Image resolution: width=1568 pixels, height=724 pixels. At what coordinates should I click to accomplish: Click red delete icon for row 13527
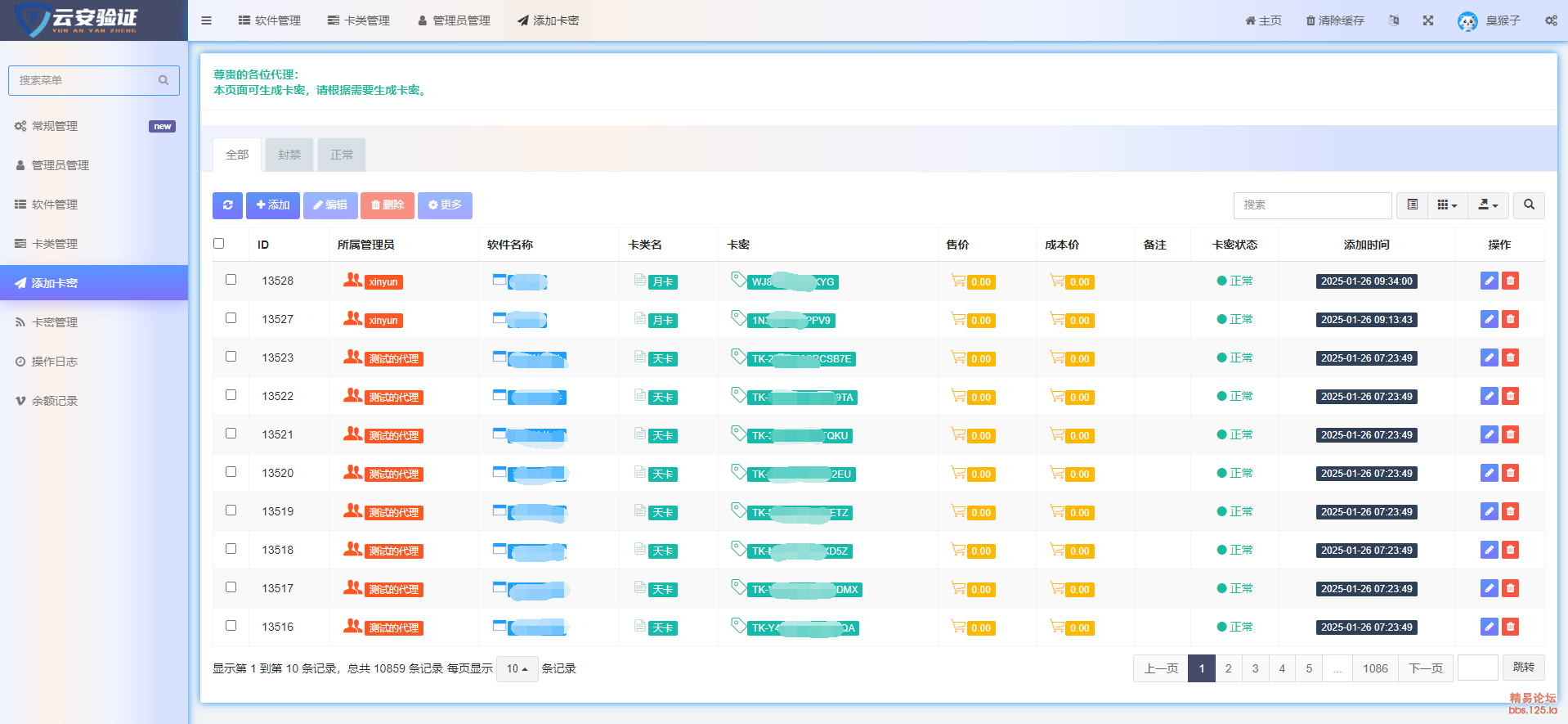coord(1510,319)
